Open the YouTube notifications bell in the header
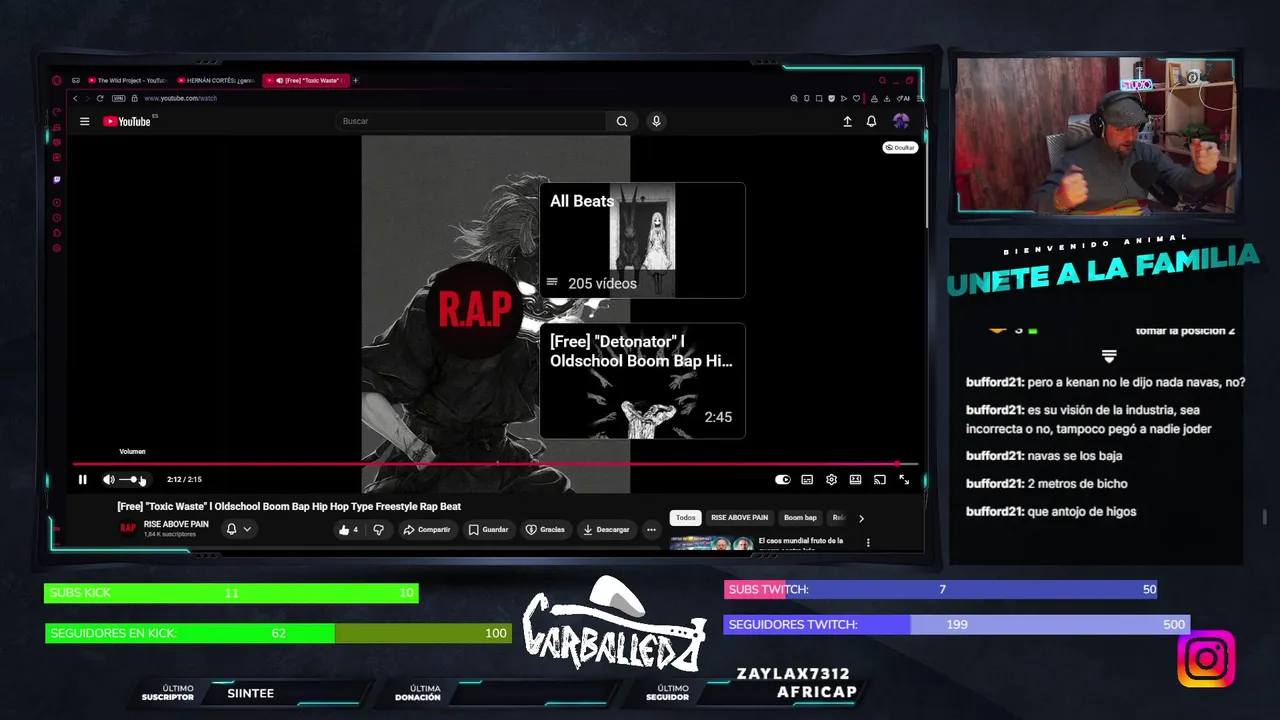The width and height of the screenshot is (1280, 720). click(x=871, y=121)
